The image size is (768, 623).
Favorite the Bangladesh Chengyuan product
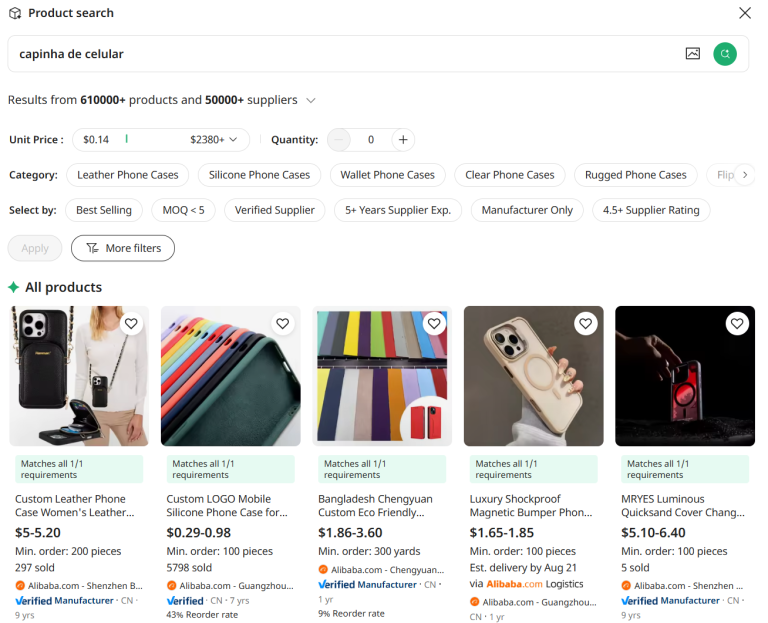tap(434, 324)
